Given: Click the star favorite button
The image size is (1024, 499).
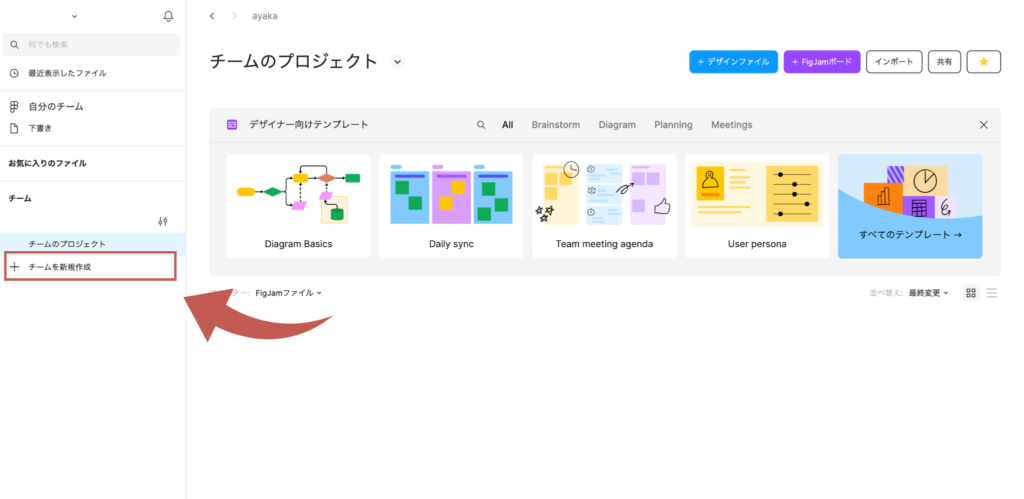Looking at the screenshot, I should pos(983,62).
